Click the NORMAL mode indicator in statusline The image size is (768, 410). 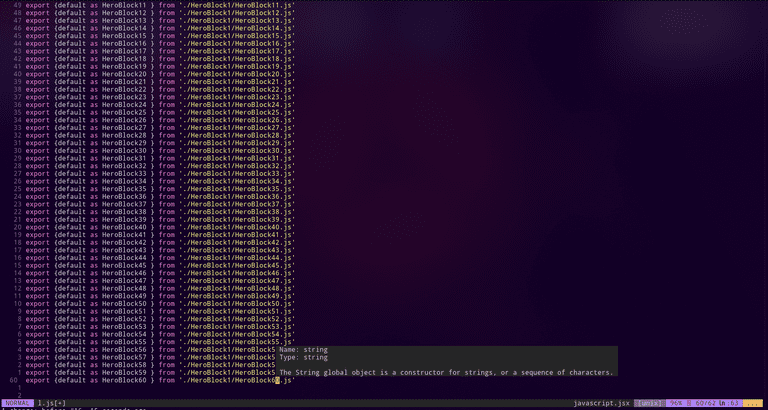(x=18, y=400)
